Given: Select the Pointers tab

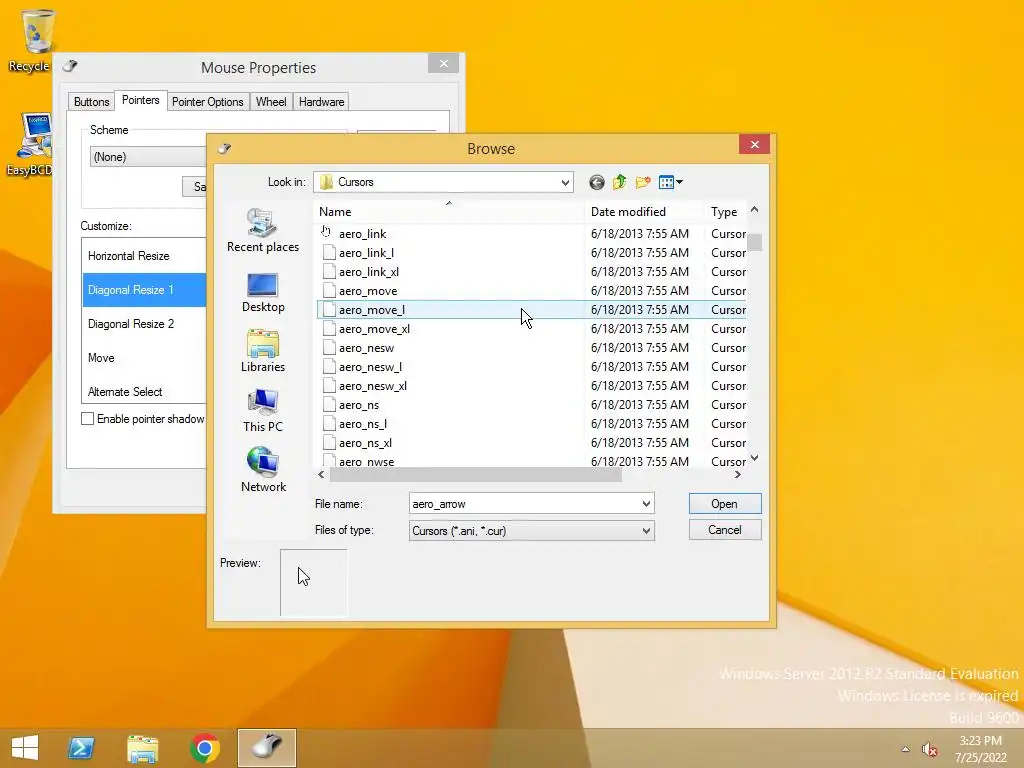Looking at the screenshot, I should [140, 100].
